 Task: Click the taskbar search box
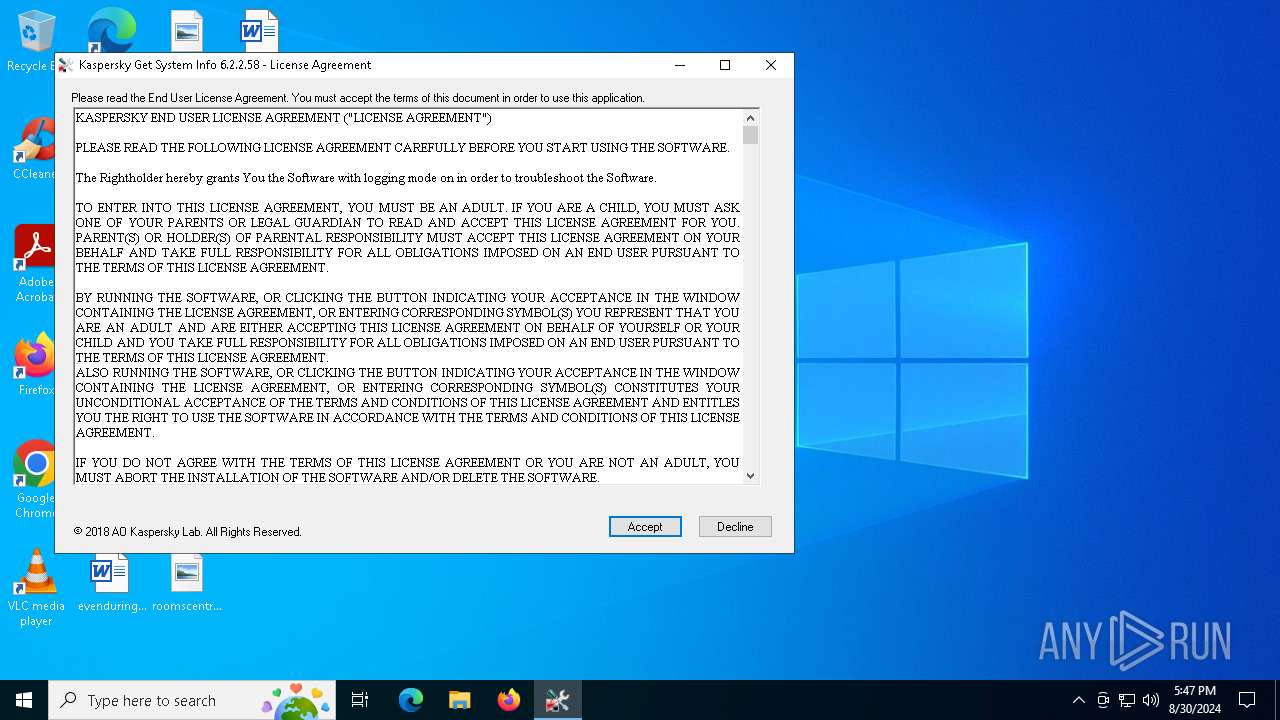click(192, 700)
